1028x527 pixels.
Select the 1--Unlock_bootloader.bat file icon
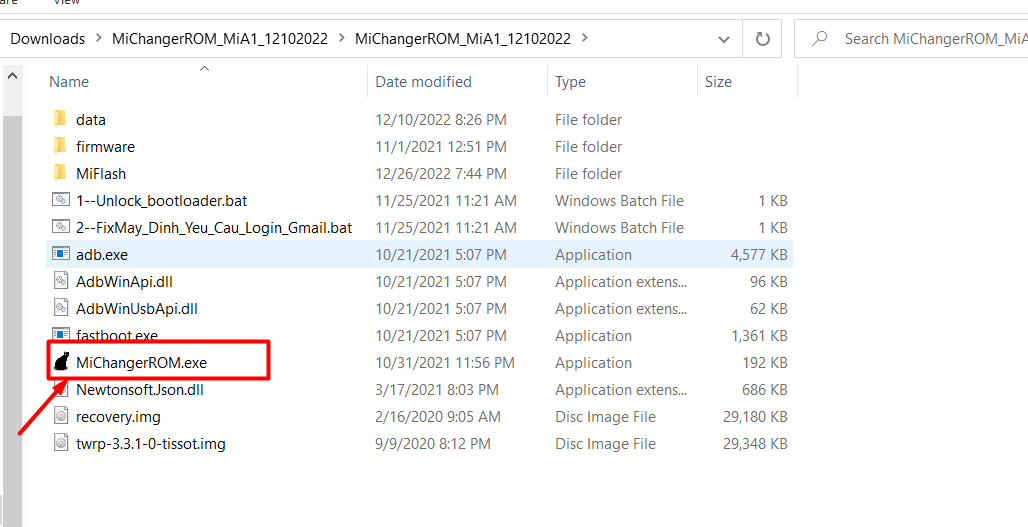61,200
